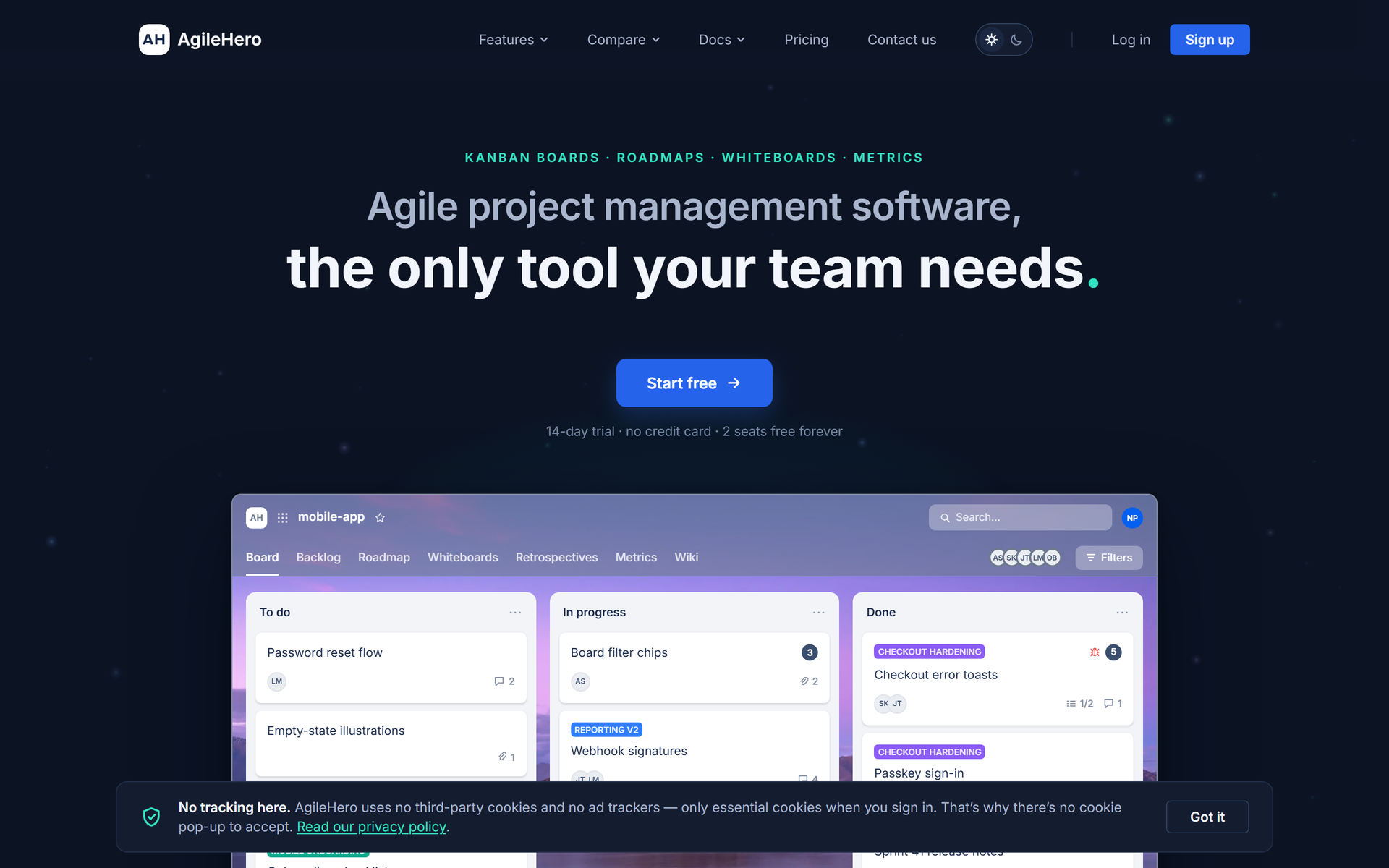
Task: Switch to dark mode moon icon
Action: pyautogui.click(x=1016, y=40)
